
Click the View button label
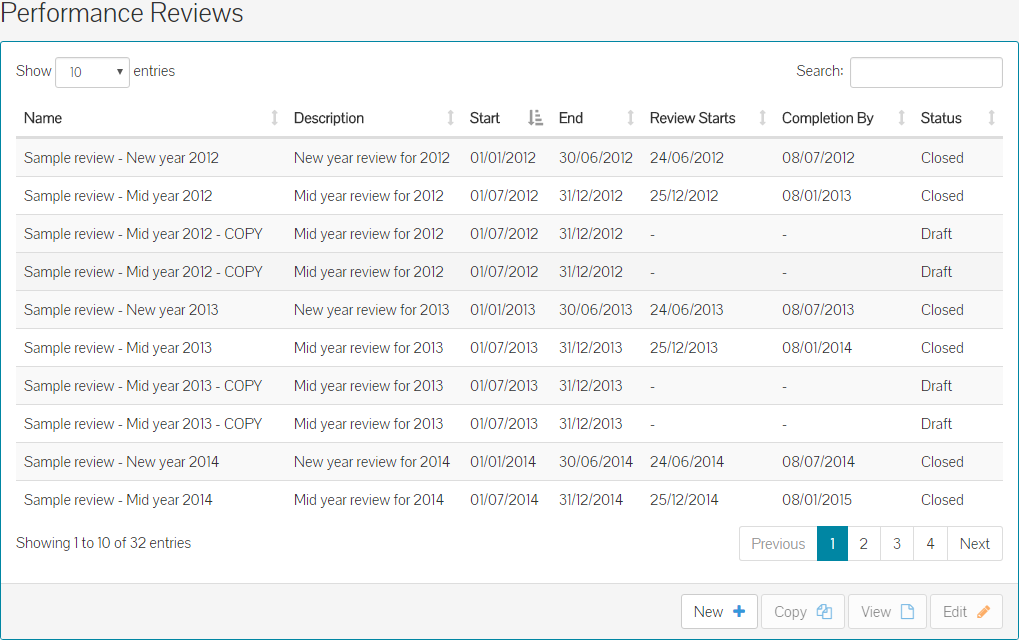click(876, 611)
